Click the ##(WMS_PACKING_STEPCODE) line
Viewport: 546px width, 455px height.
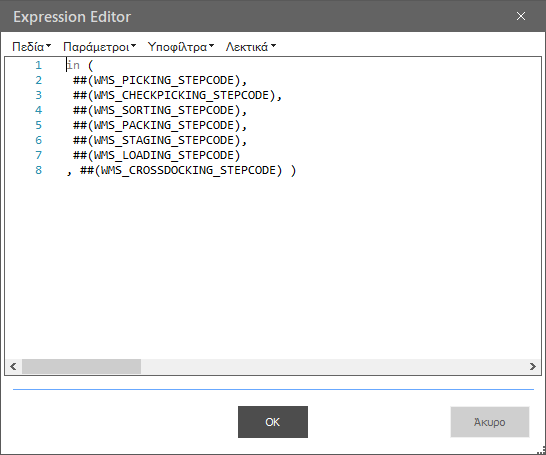click(x=160, y=125)
